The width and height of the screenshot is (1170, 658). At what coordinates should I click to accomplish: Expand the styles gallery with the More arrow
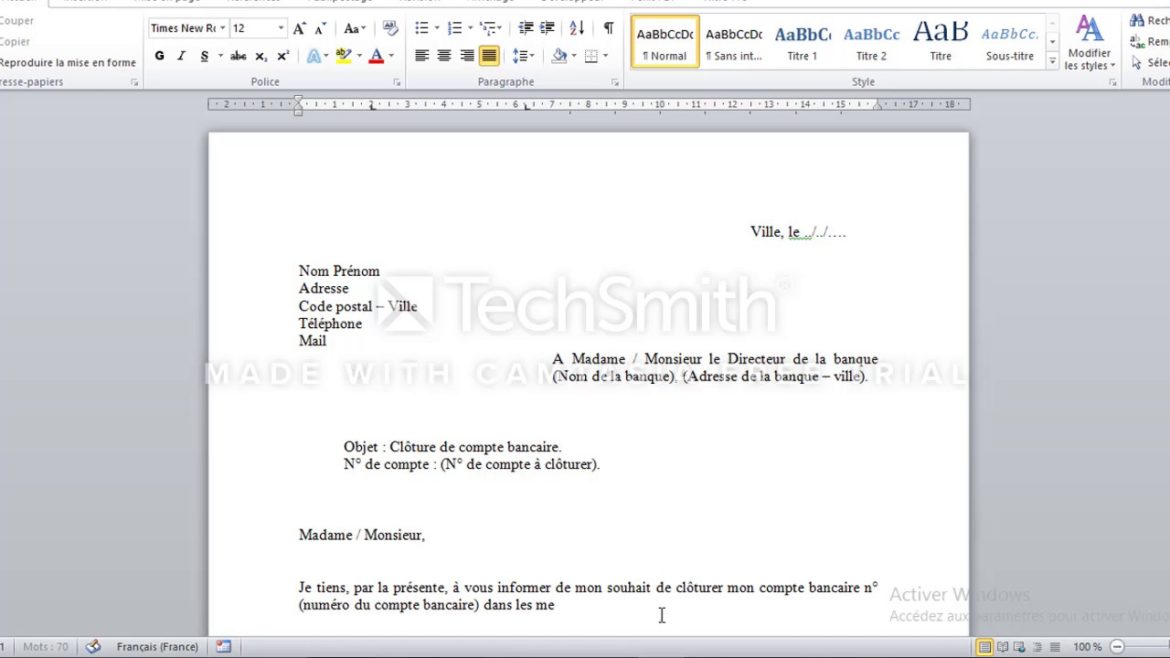[x=1052, y=62]
